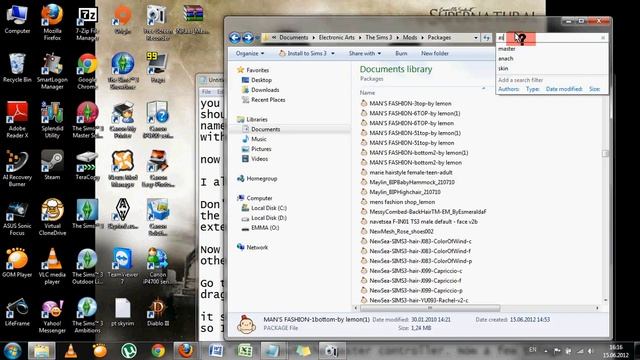Click Mods in address breadcrumb
The image size is (640, 360).
(410, 38)
